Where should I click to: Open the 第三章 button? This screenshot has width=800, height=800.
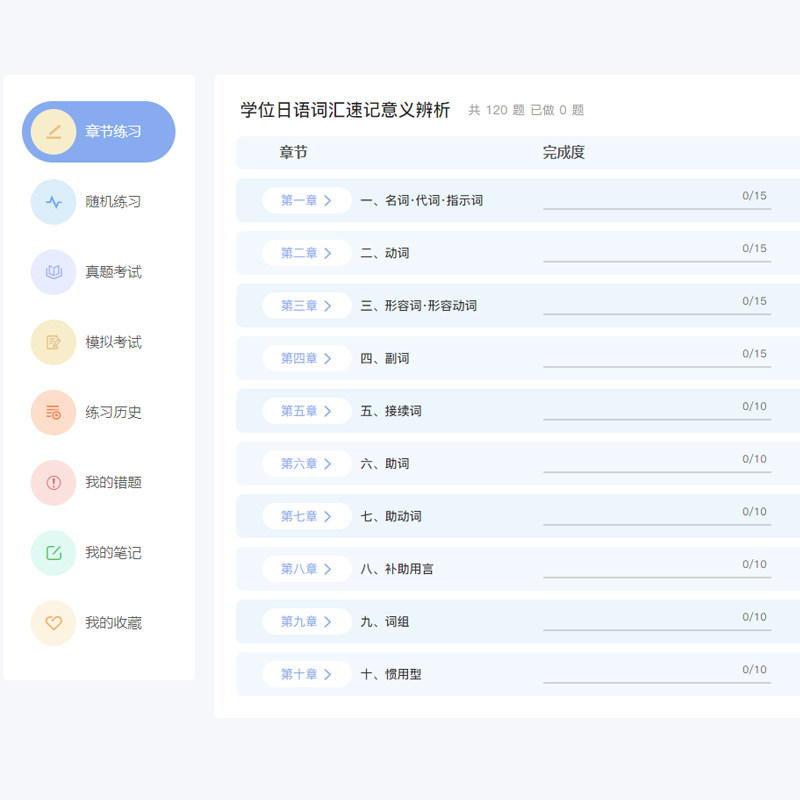click(307, 306)
